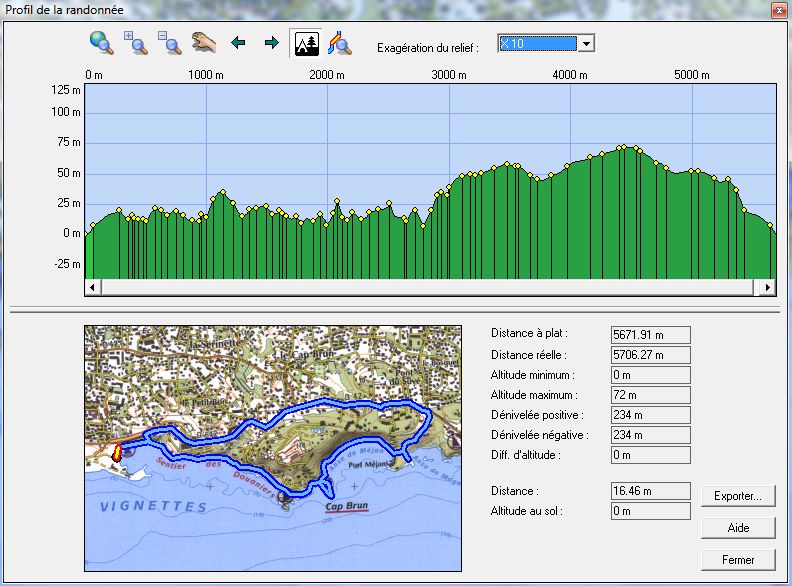Click the 'Dénivelée positive :' label
792x586 pixels.
537,415
